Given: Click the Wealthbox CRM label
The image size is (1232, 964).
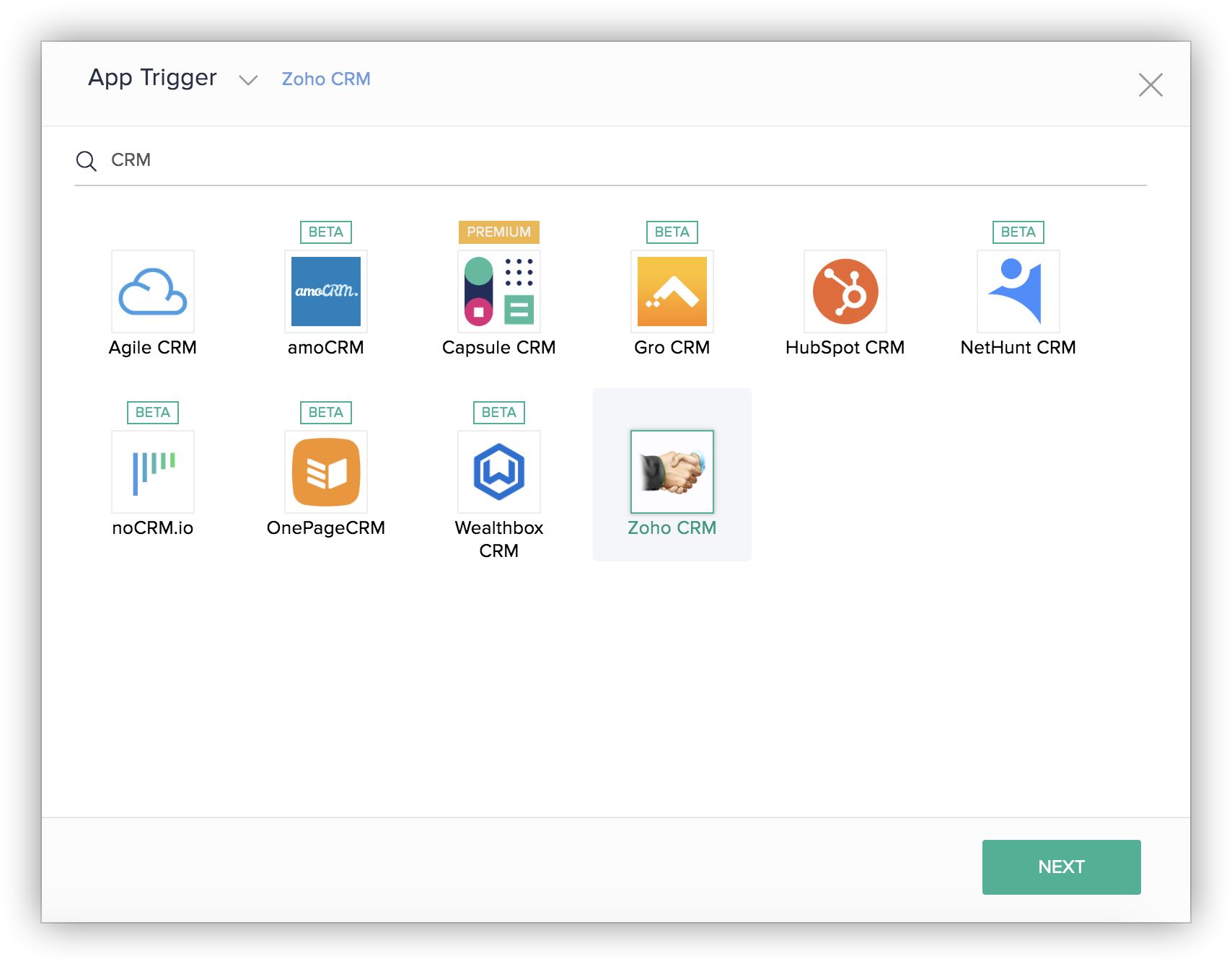Looking at the screenshot, I should click(x=499, y=539).
